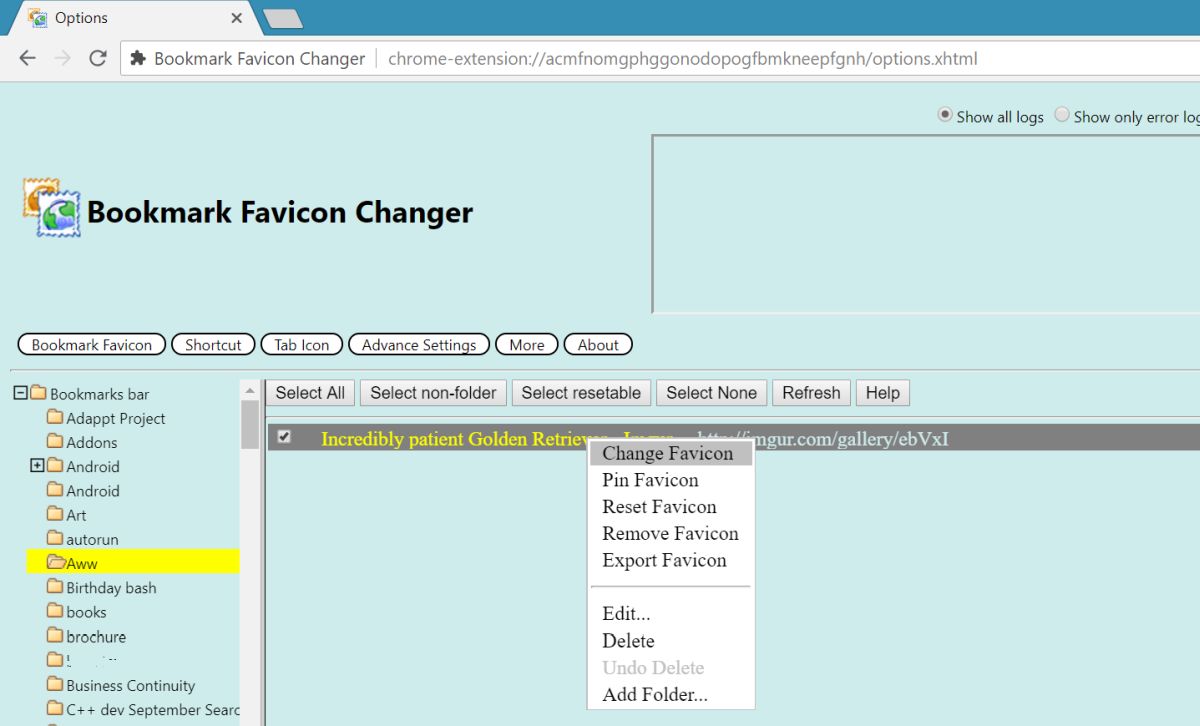
Task: Select the autorun folder in tree
Action: (92, 539)
